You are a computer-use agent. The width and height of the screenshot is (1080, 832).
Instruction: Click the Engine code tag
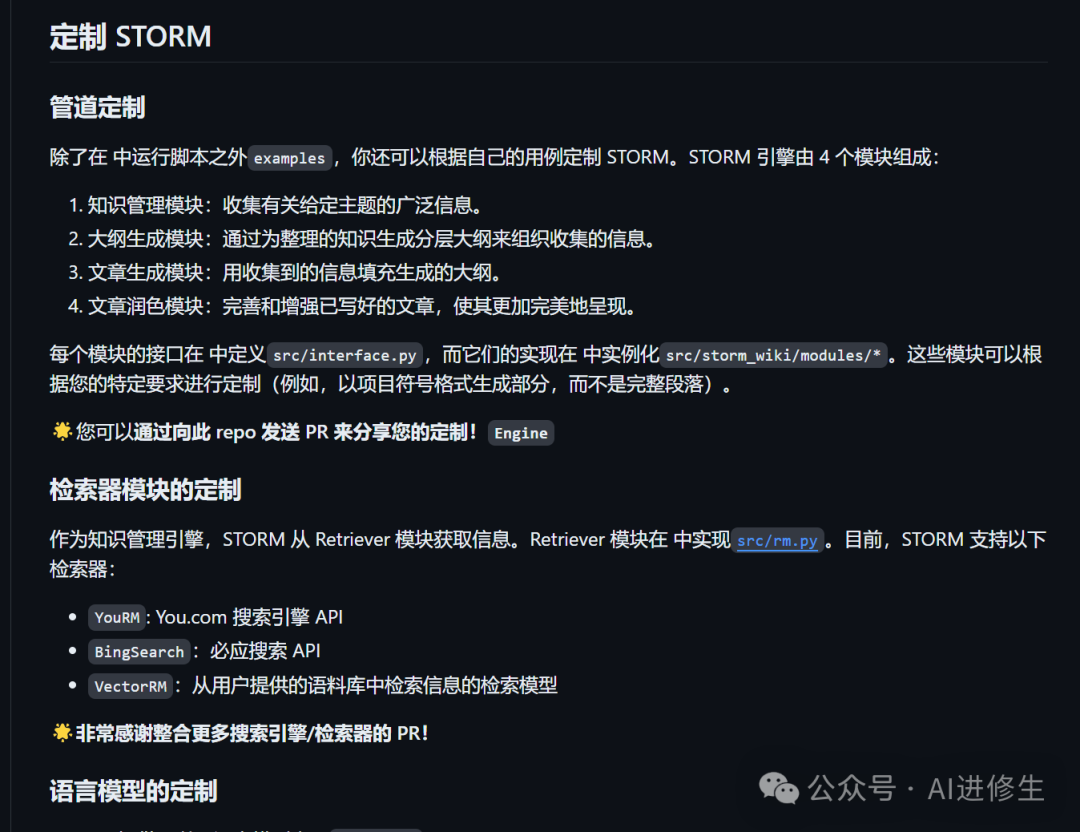(x=521, y=433)
